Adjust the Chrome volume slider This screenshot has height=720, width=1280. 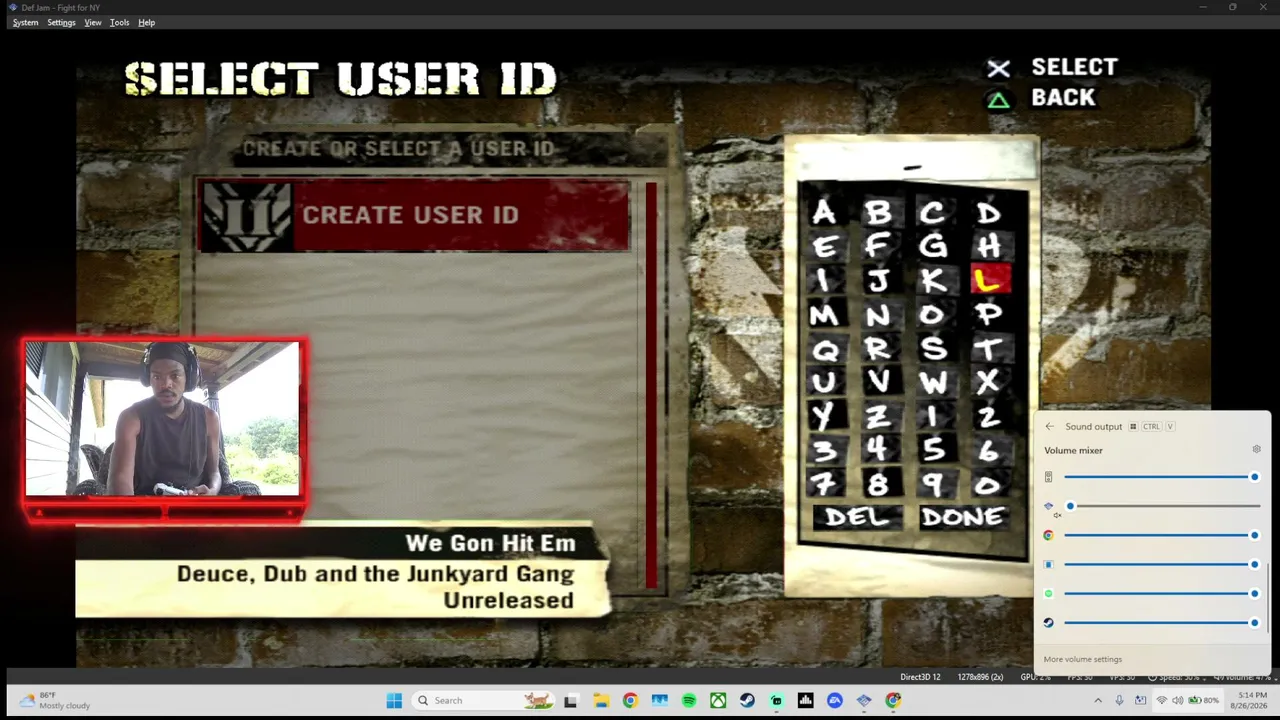click(x=1162, y=535)
